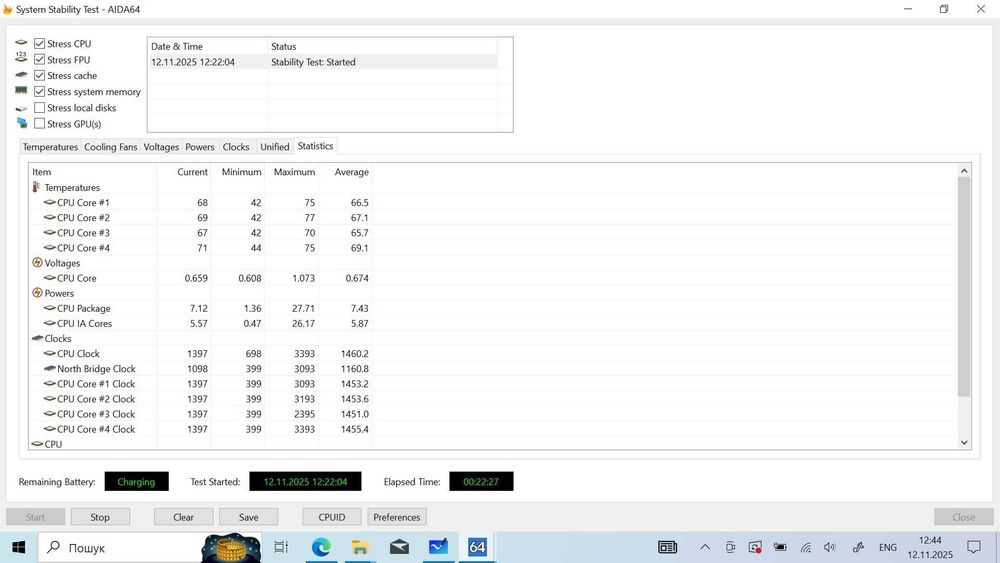Click the Temperatures thermometer icon

coord(36,187)
